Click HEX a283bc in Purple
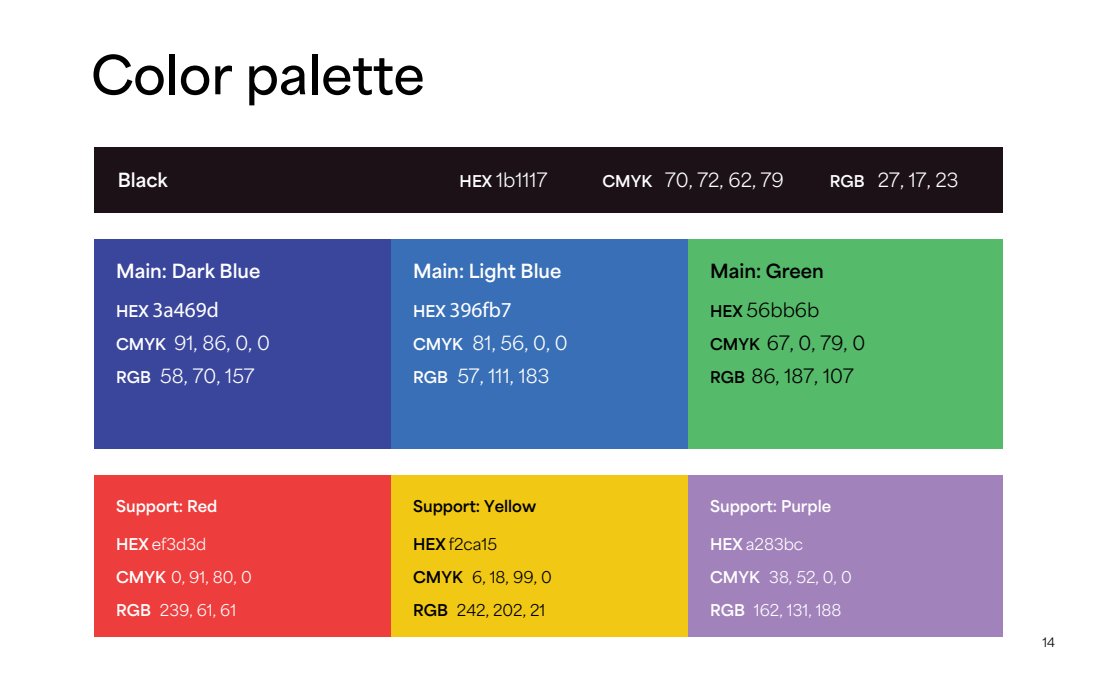The image size is (1100, 687). pos(756,545)
